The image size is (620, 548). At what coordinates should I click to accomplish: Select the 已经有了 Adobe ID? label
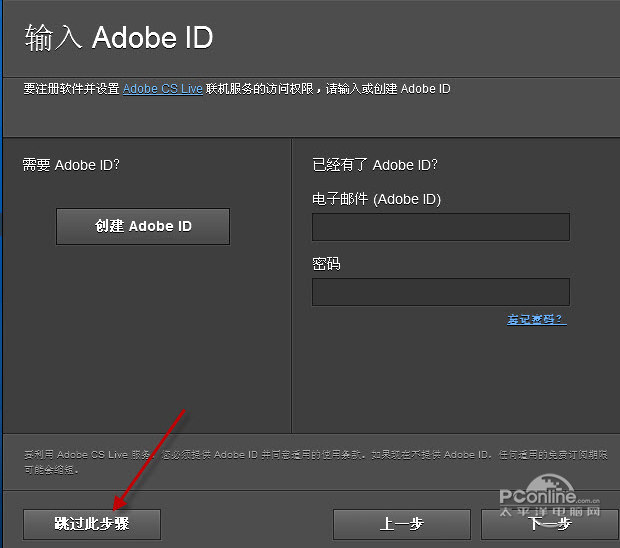pyautogui.click(x=375, y=165)
